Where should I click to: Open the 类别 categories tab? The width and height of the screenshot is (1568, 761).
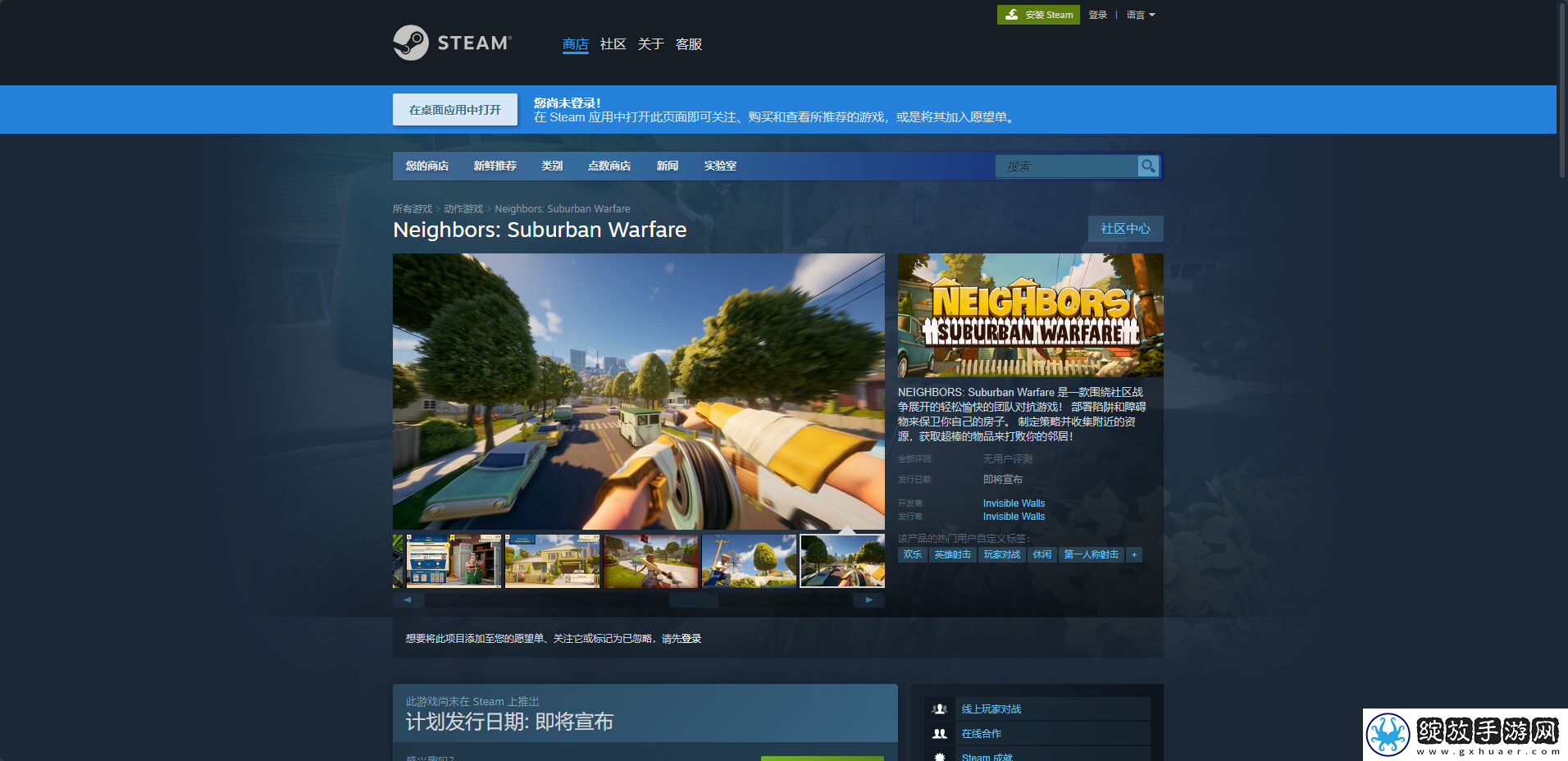[552, 166]
